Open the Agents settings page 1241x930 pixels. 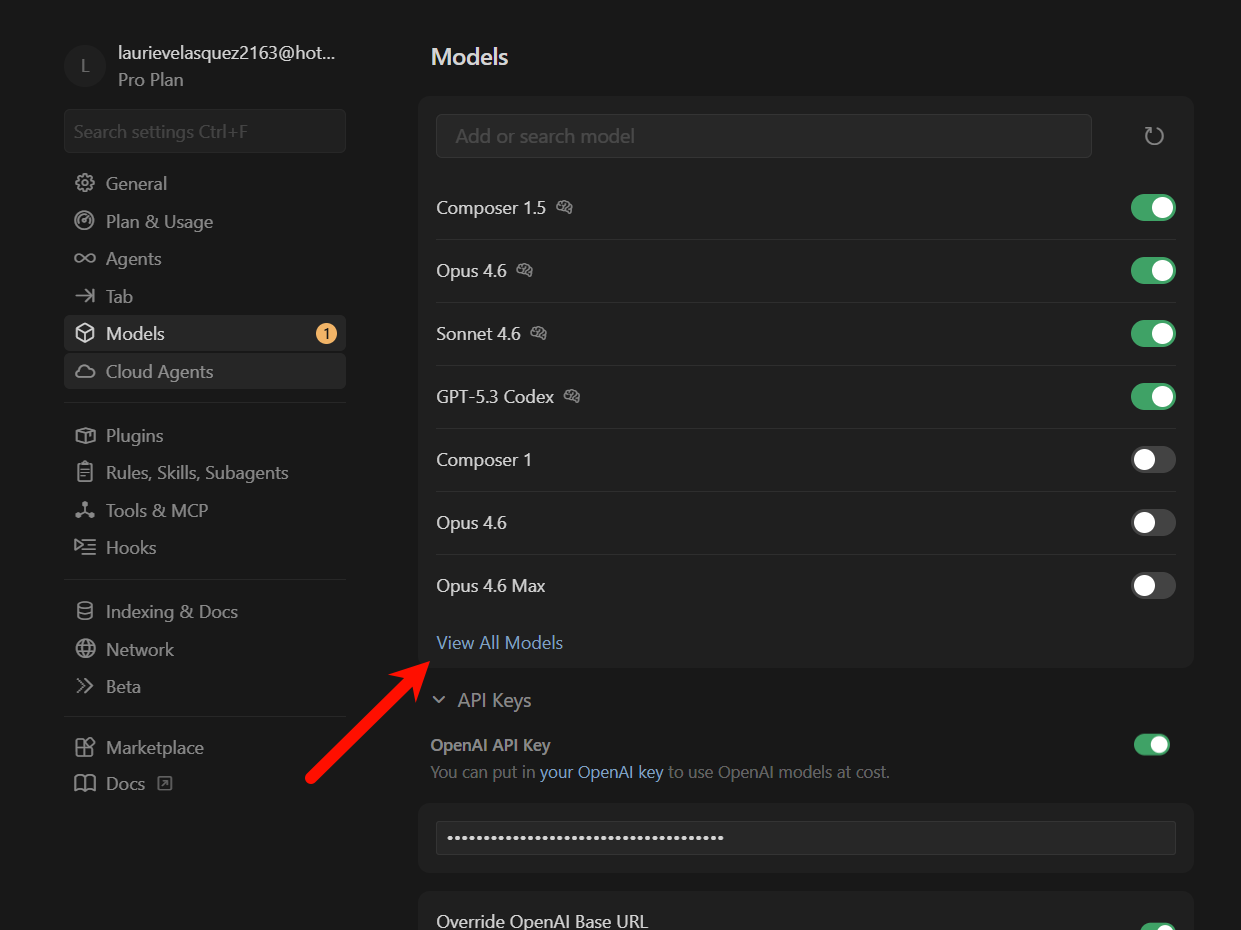pyautogui.click(x=205, y=259)
